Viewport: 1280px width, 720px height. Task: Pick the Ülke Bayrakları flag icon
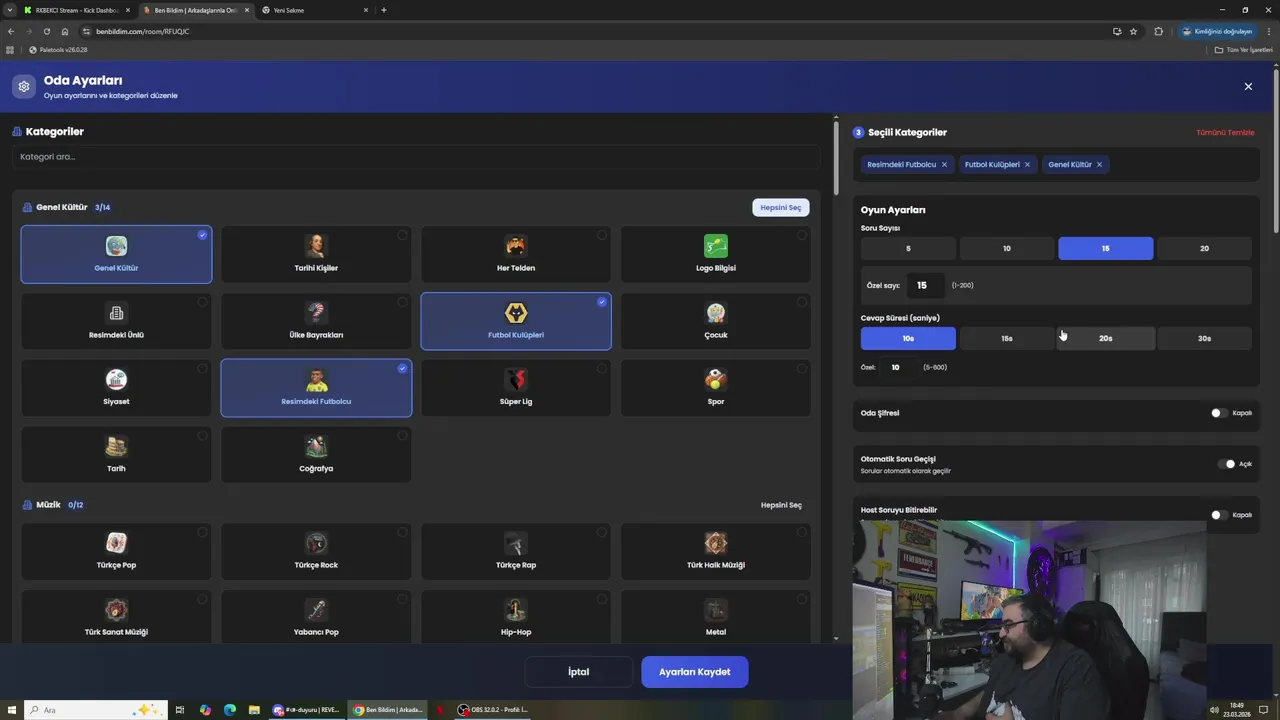(x=316, y=313)
